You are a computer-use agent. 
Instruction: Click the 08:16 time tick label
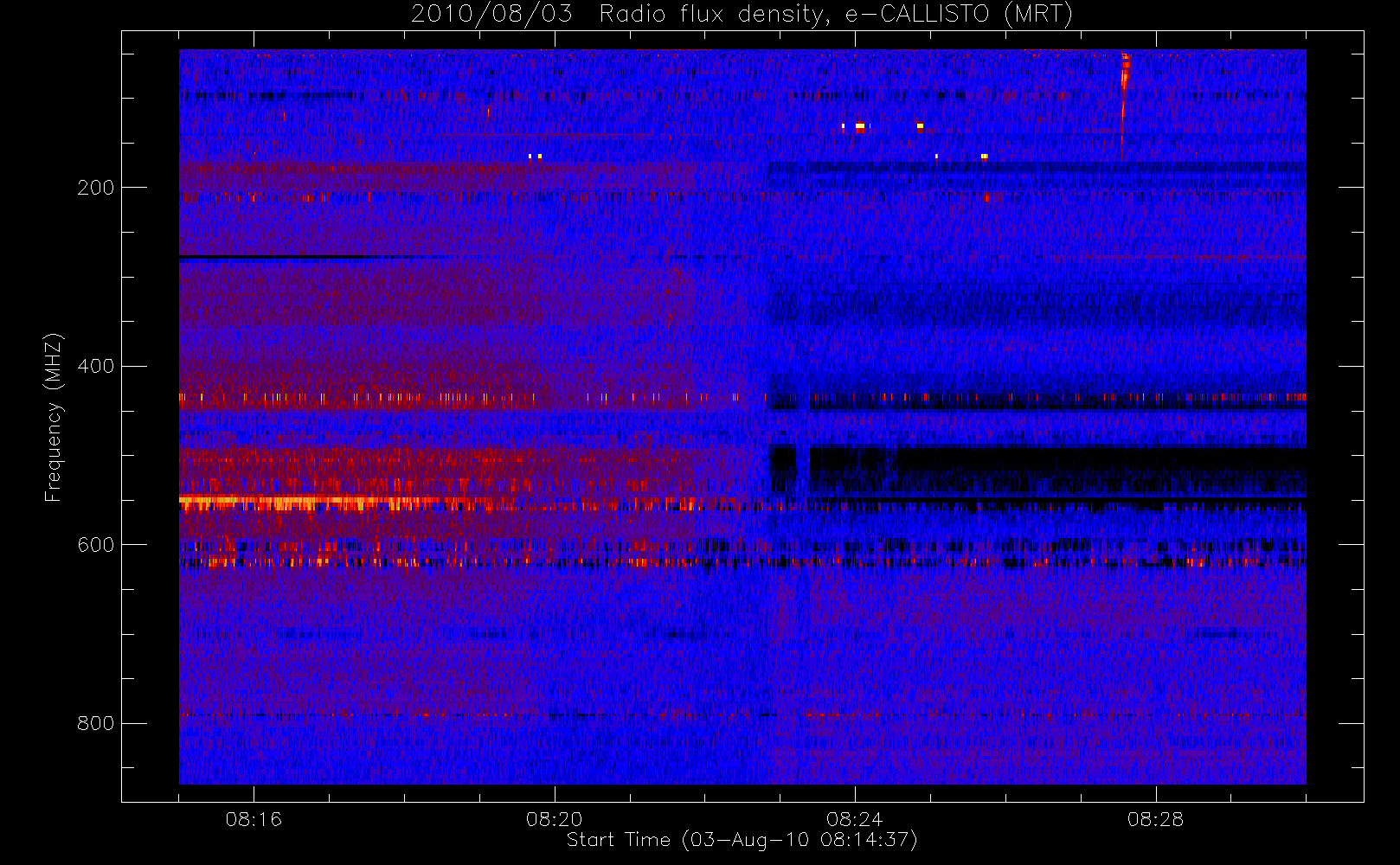[x=254, y=819]
